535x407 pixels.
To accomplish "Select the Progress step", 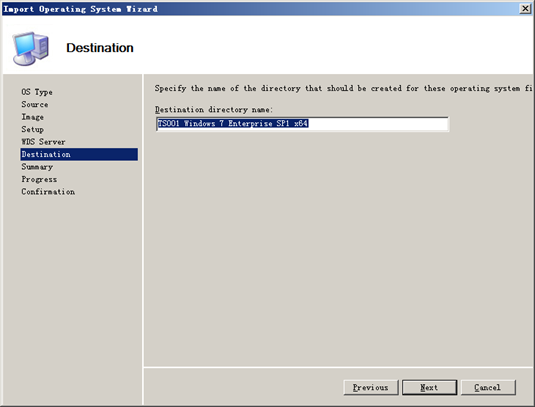I will pyautogui.click(x=39, y=179).
